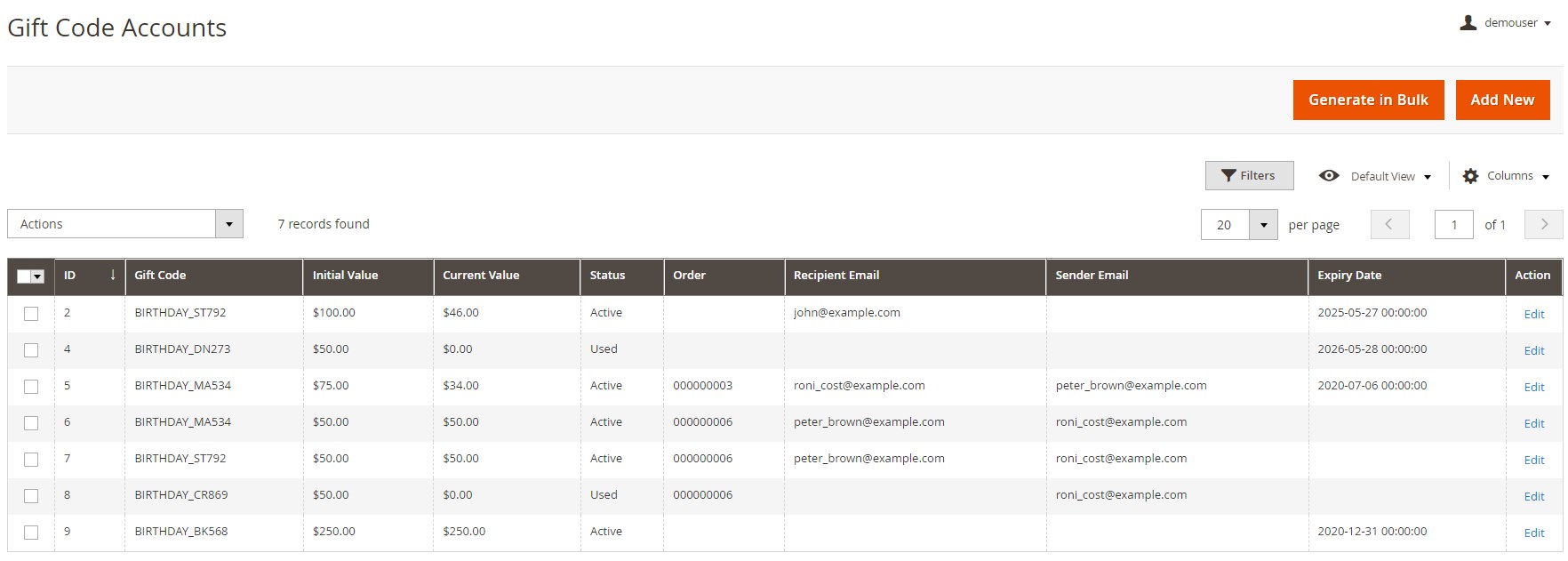This screenshot has width=1568, height=561.
Task: Sort by Recipient Email column header
Action: [915, 276]
